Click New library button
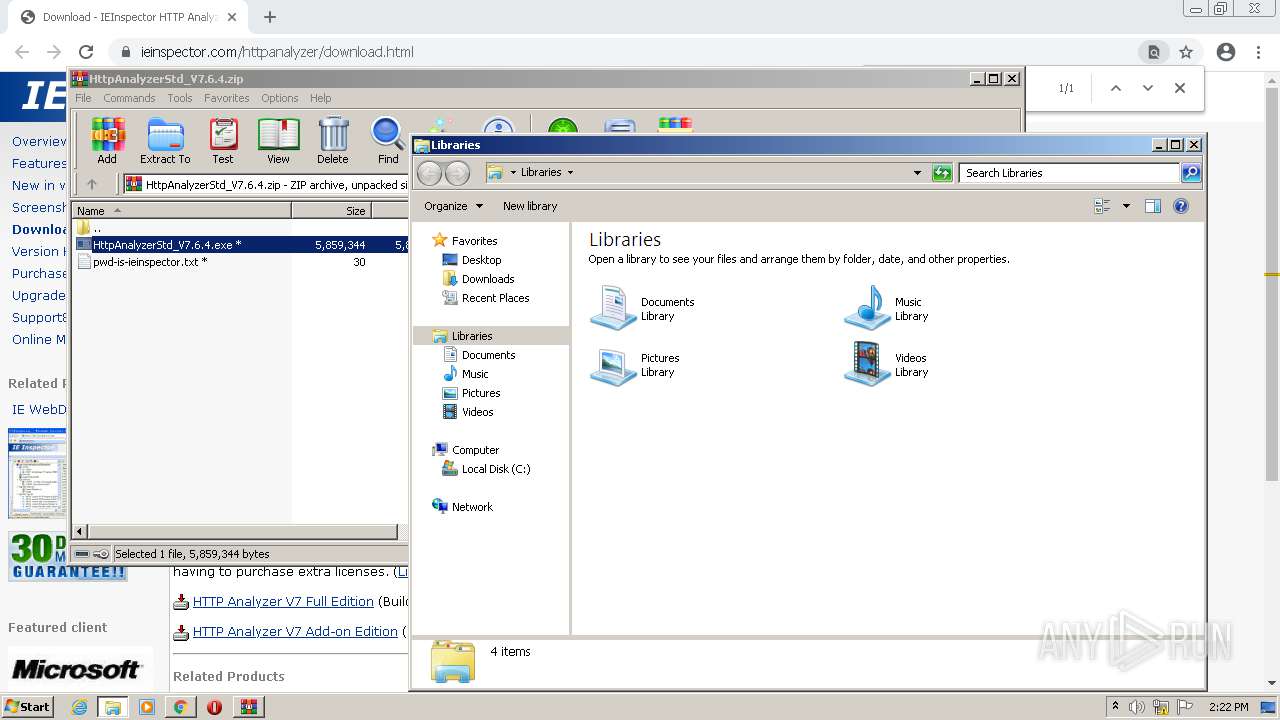The height and width of the screenshot is (720, 1280). pos(530,206)
